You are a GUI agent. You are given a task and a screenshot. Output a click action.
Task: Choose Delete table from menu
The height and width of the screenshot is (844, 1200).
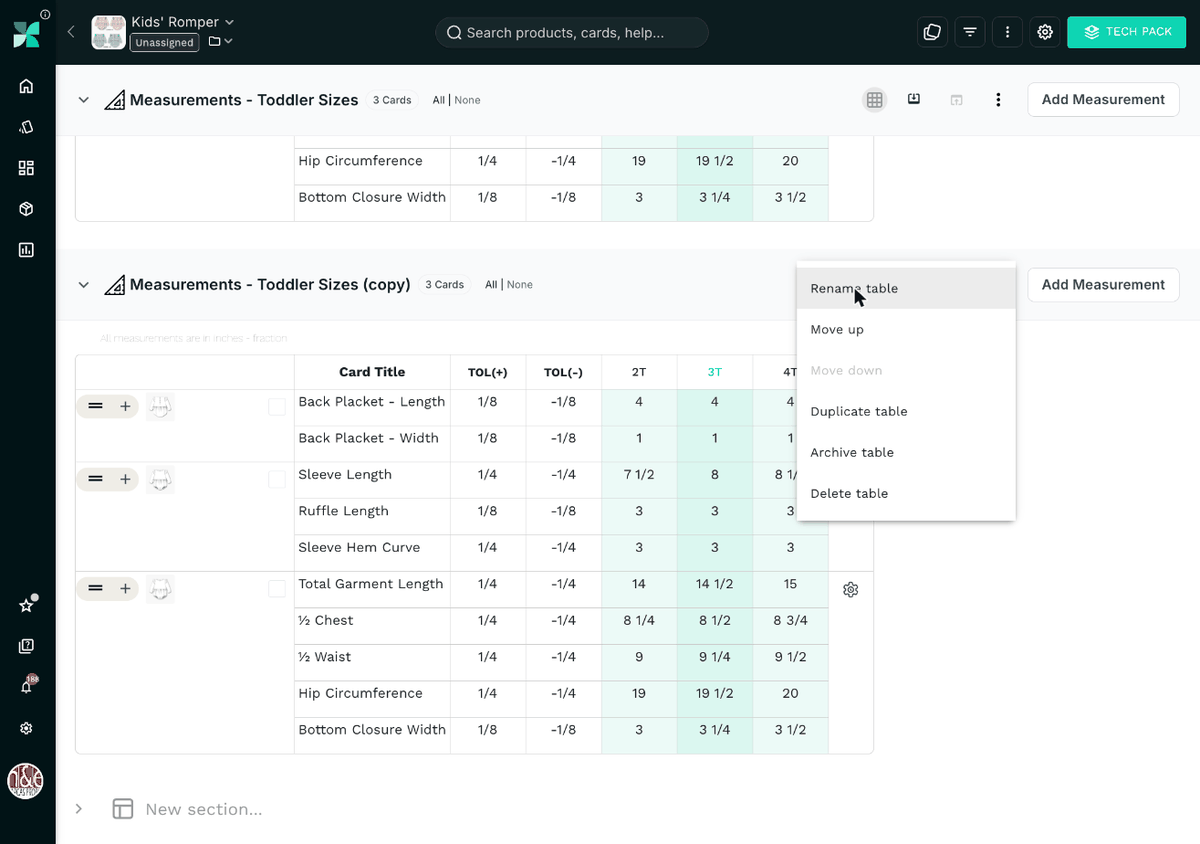point(906,493)
